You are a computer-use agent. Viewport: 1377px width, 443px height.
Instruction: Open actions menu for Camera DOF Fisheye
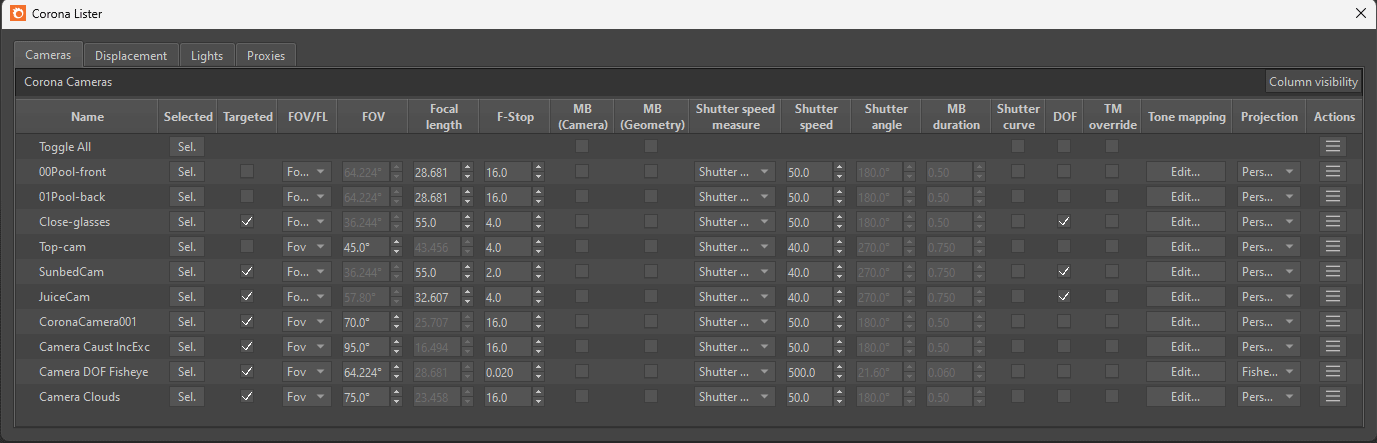pyautogui.click(x=1333, y=372)
